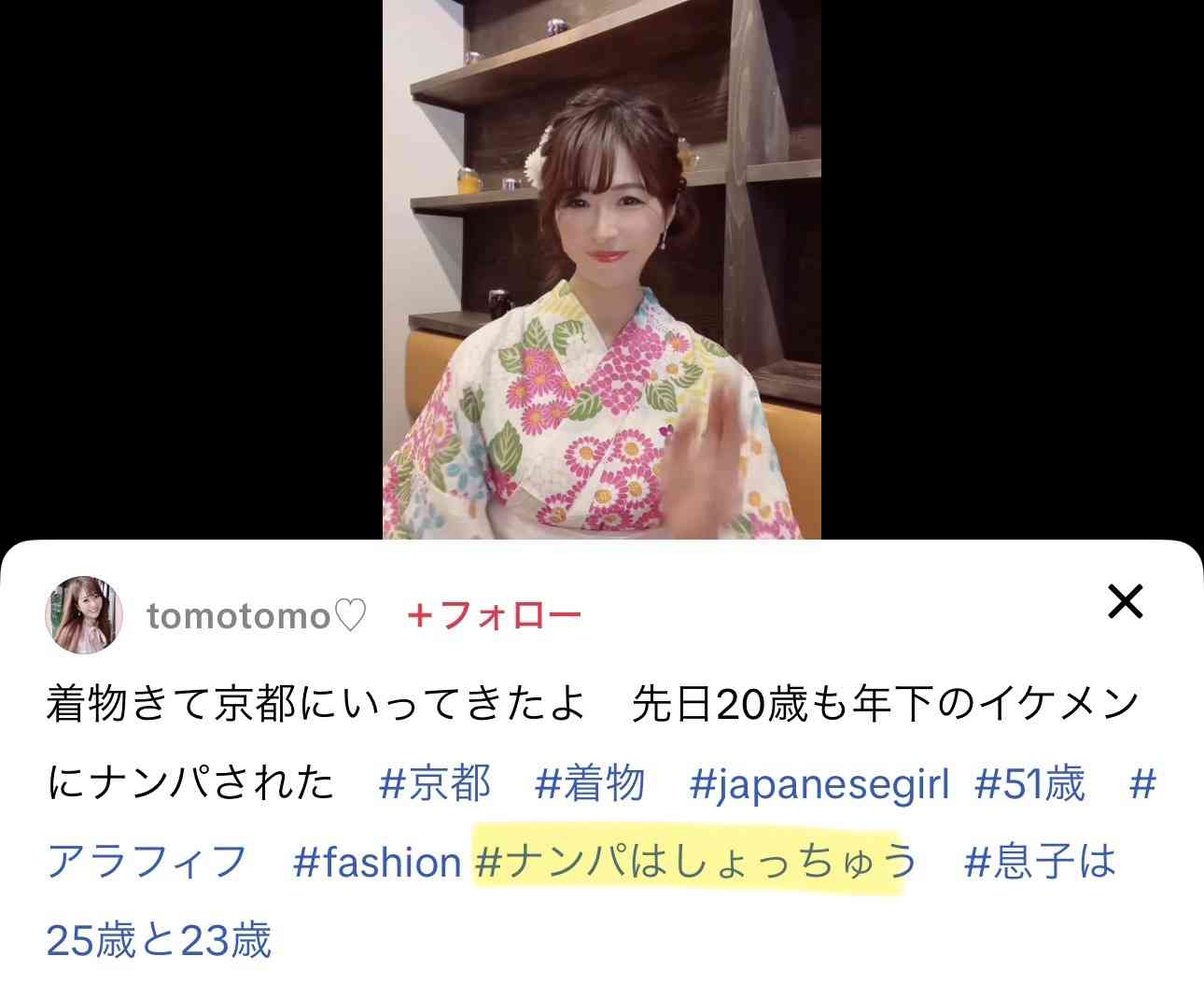Tap caption text にナンパされた
1204x984 pixels.
click(190, 783)
